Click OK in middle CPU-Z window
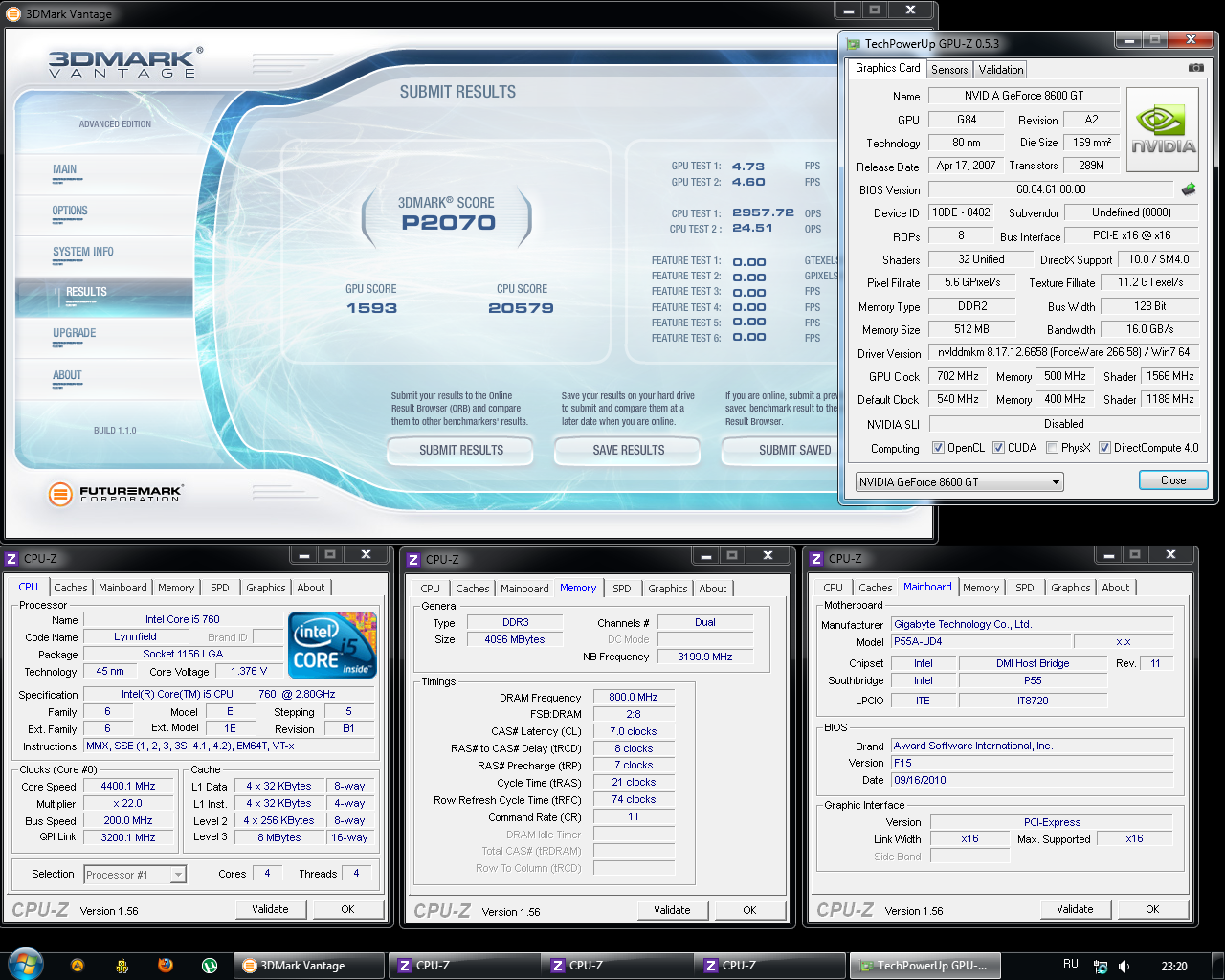Viewport: 1225px width, 980px height. pos(749,910)
